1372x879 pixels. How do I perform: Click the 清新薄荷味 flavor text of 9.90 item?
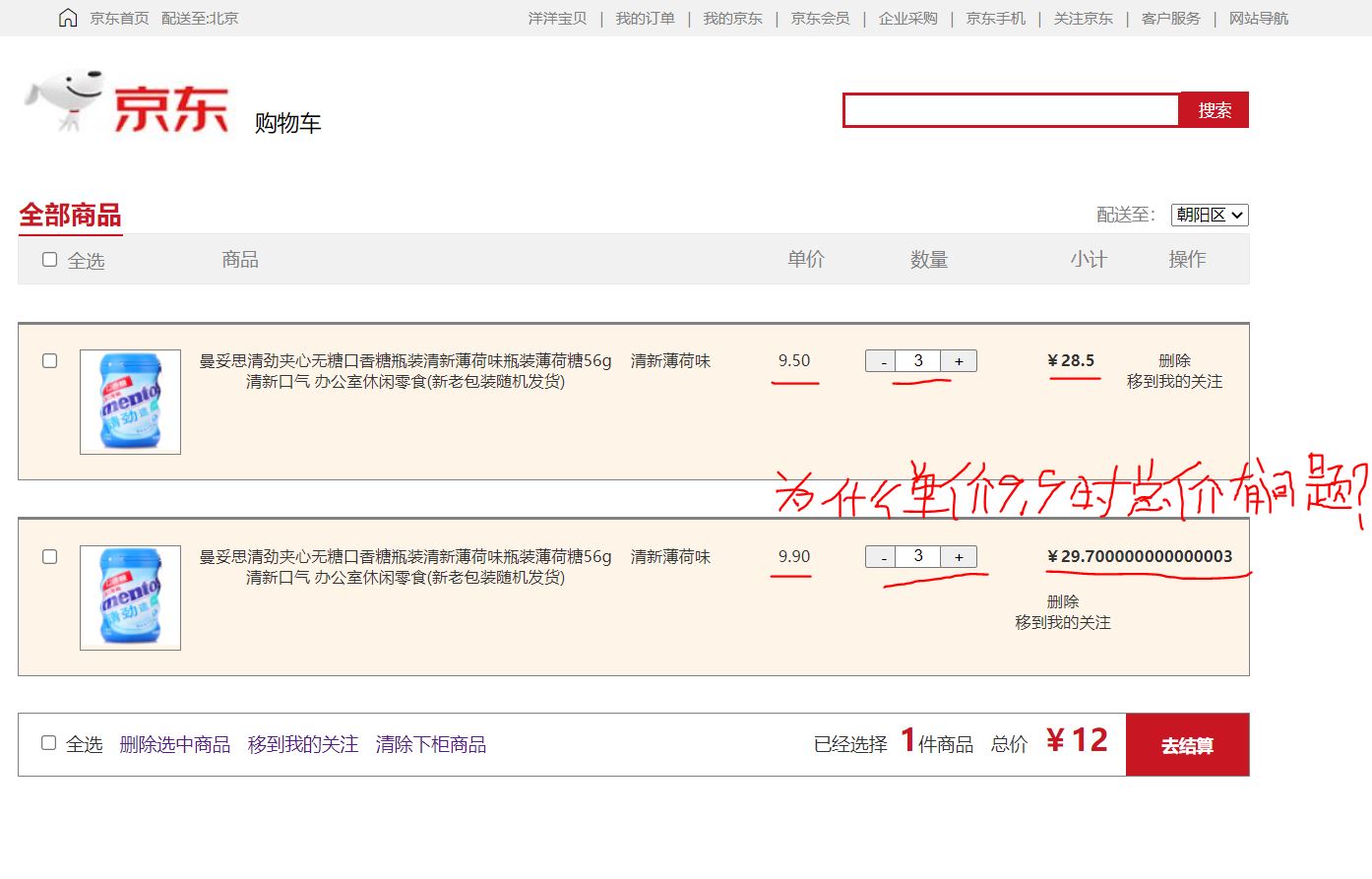(x=670, y=557)
